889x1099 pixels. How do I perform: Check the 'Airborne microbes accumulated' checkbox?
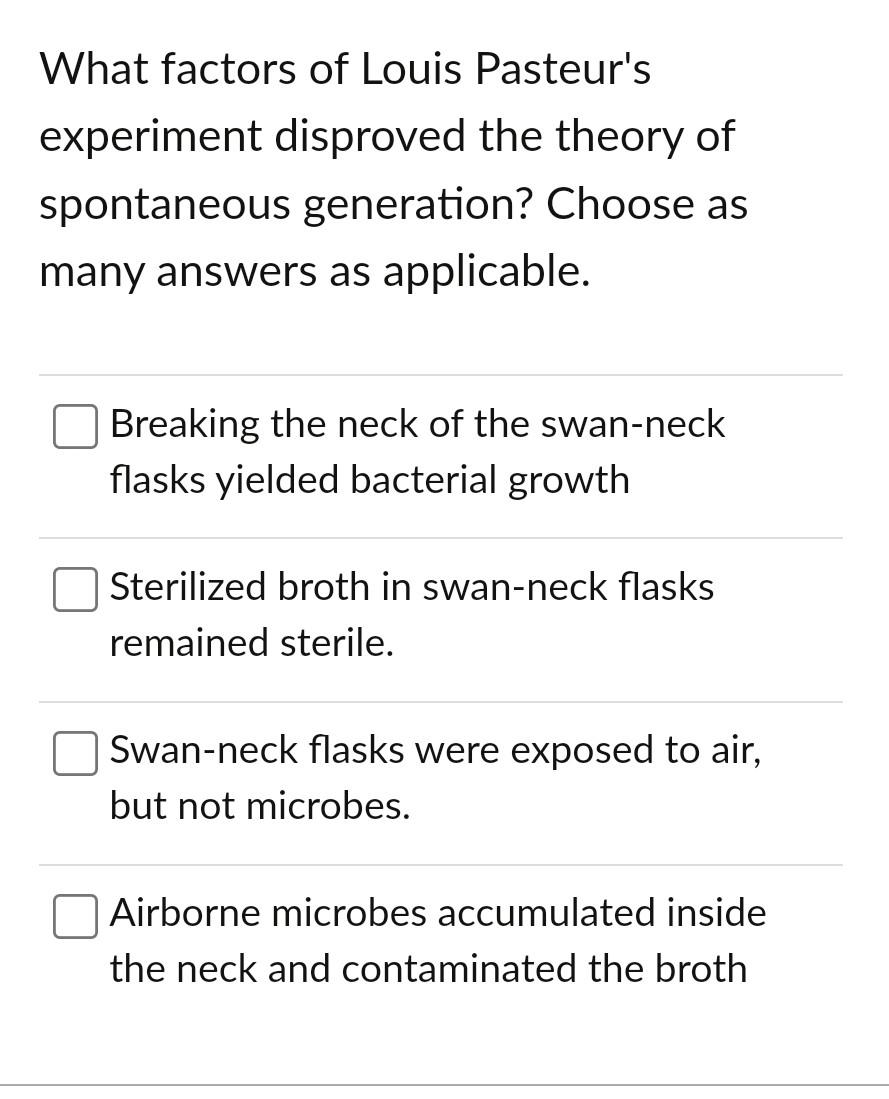pyautogui.click(x=75, y=916)
